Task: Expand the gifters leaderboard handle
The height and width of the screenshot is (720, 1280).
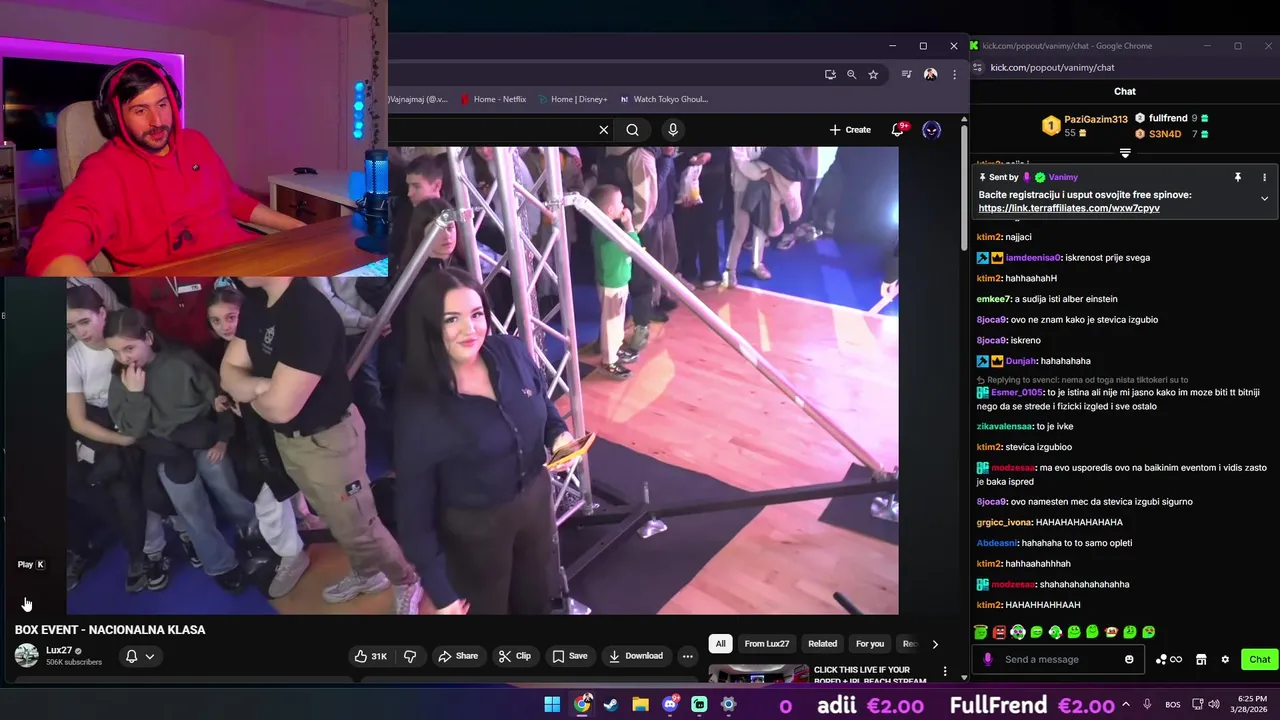Action: pyautogui.click(x=1125, y=153)
